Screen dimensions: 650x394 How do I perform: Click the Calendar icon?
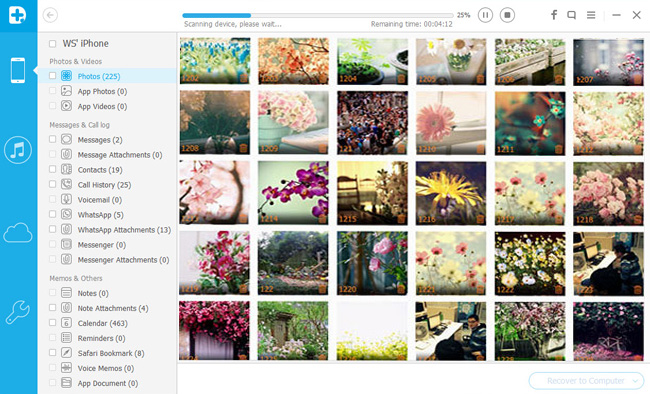coord(66,323)
